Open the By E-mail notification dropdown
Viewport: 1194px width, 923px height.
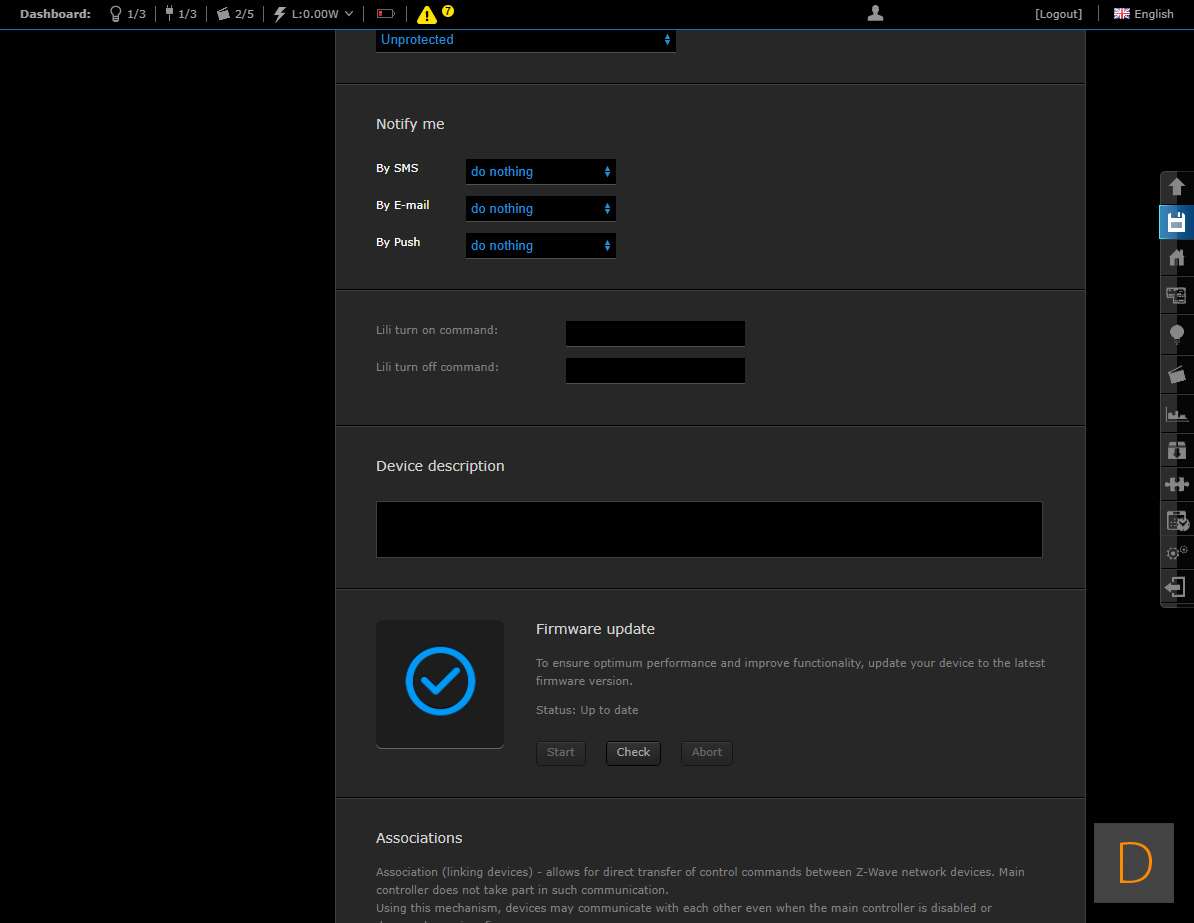tap(540, 209)
